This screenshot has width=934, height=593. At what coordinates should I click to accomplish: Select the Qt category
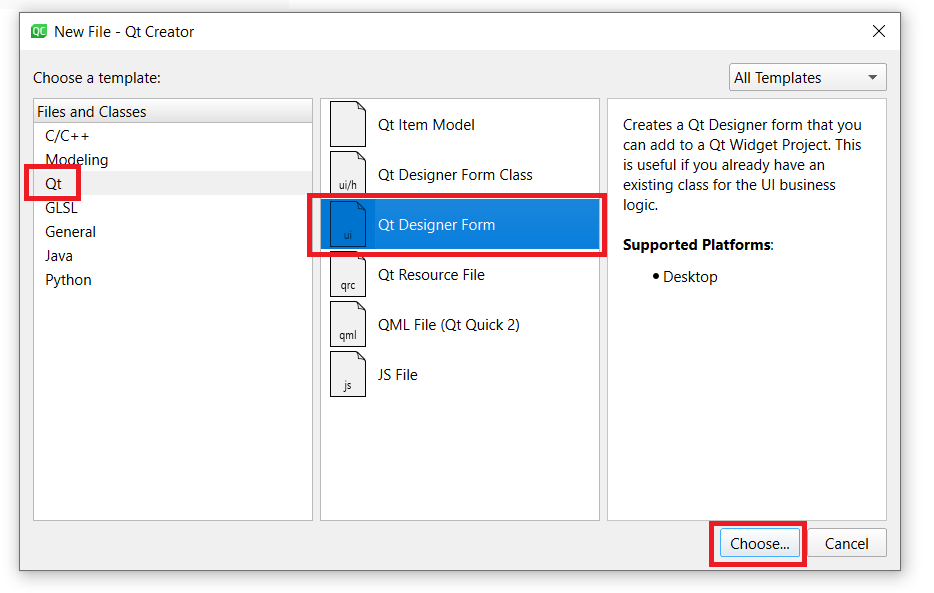54,184
